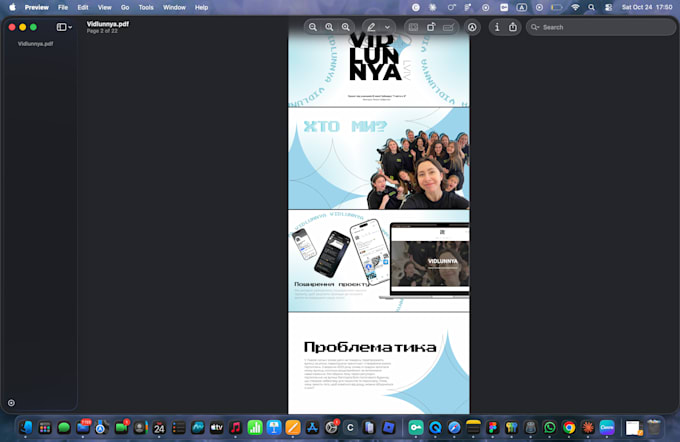This screenshot has height=442, width=680.
Task: Open Control Center in the menu bar
Action: point(608,7)
